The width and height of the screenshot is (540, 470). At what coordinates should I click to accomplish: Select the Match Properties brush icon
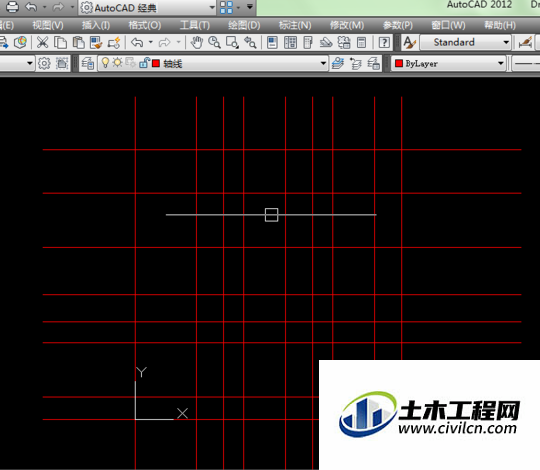coord(96,43)
